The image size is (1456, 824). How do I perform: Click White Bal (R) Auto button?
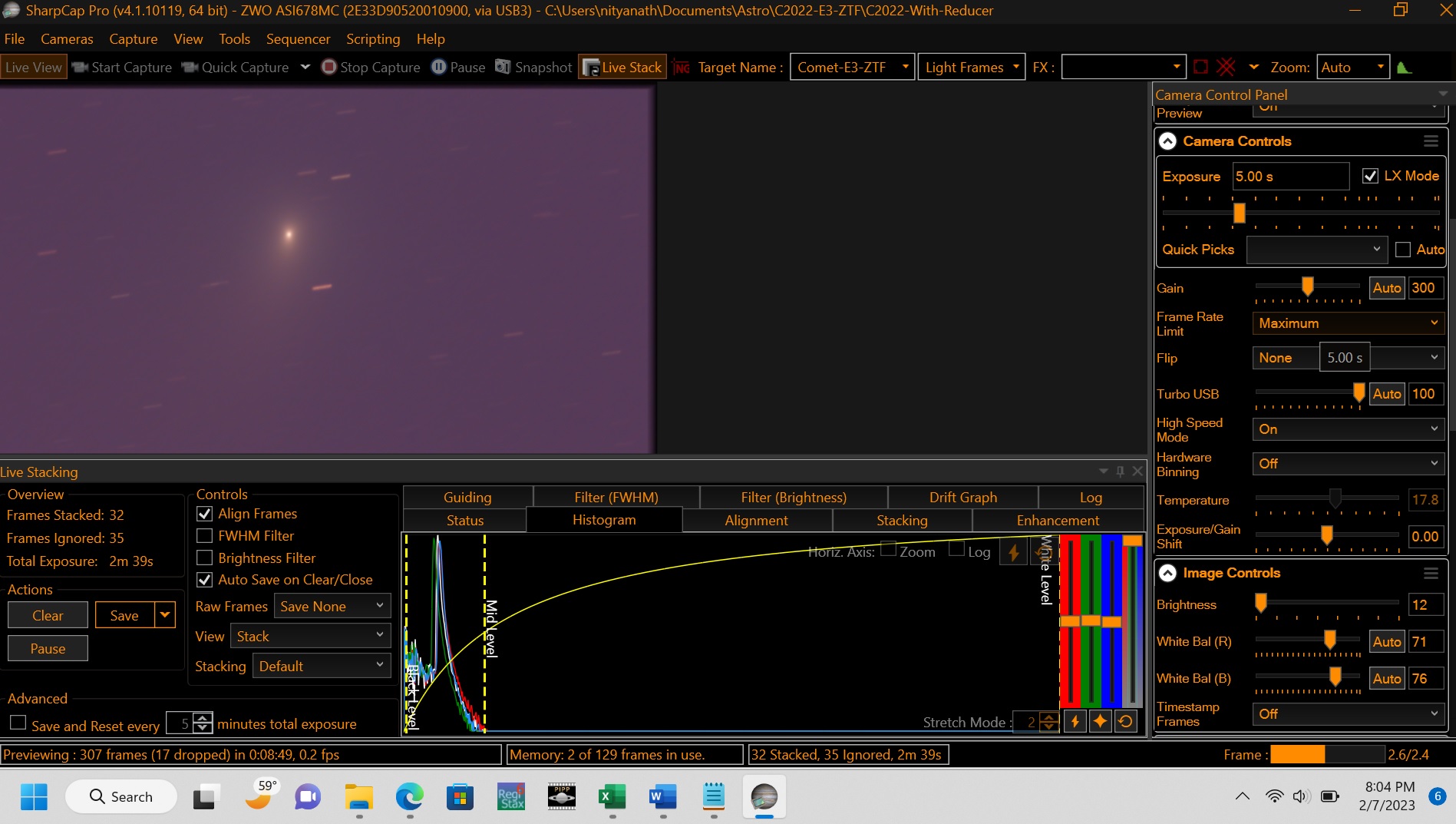pos(1387,642)
